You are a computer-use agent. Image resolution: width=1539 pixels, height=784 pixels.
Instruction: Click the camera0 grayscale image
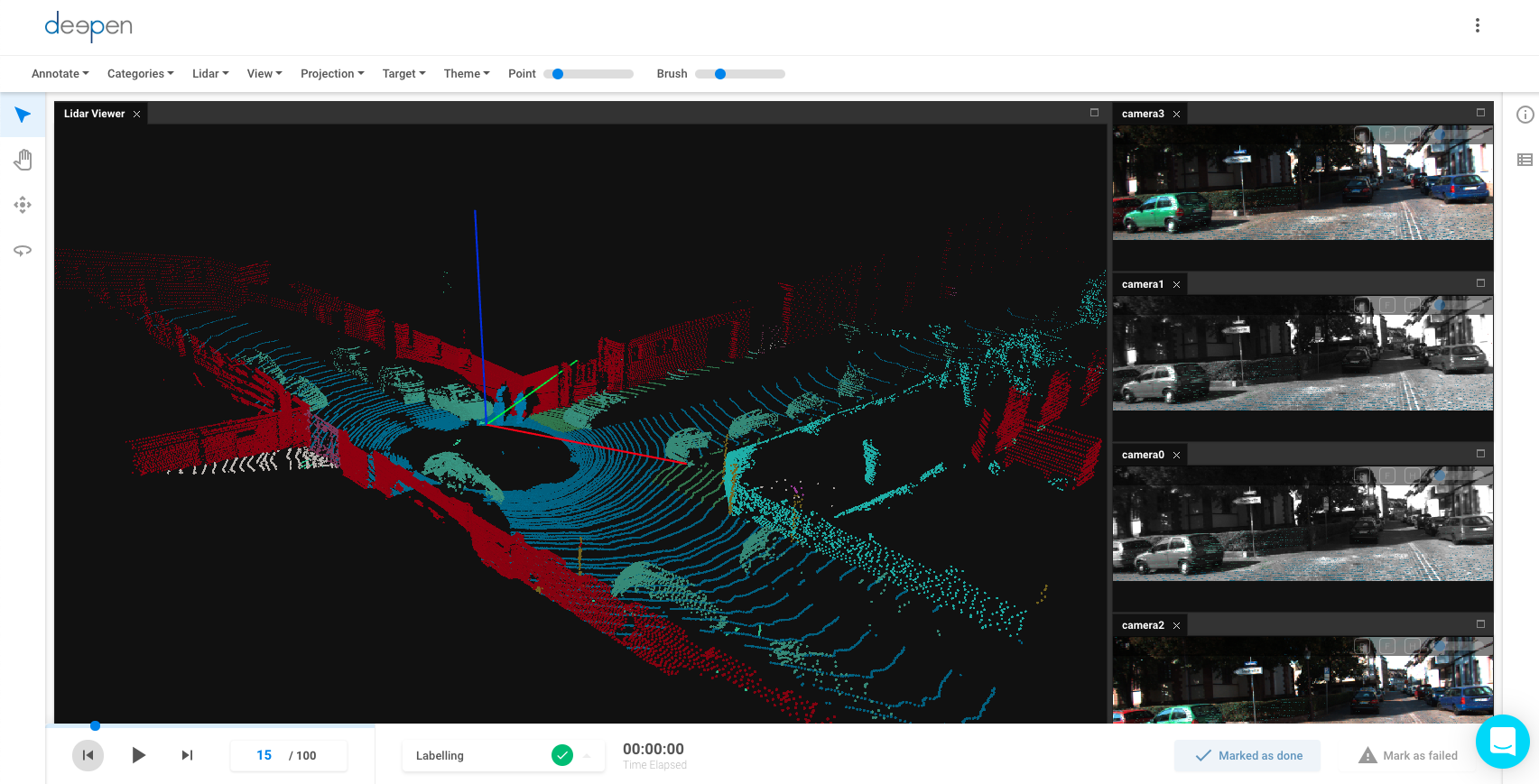click(x=1303, y=523)
